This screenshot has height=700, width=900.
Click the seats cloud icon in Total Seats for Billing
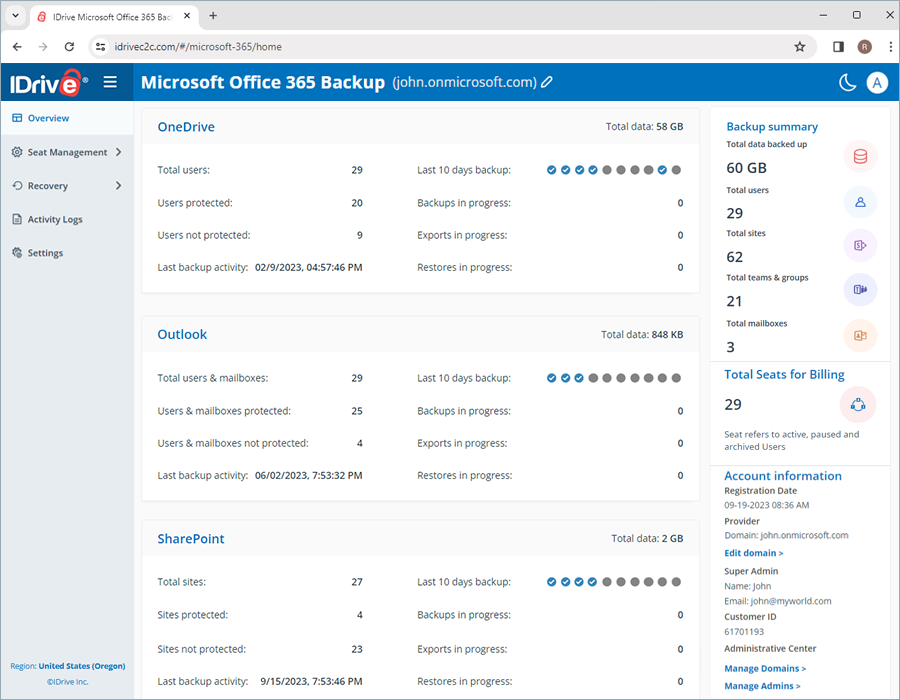coord(858,405)
